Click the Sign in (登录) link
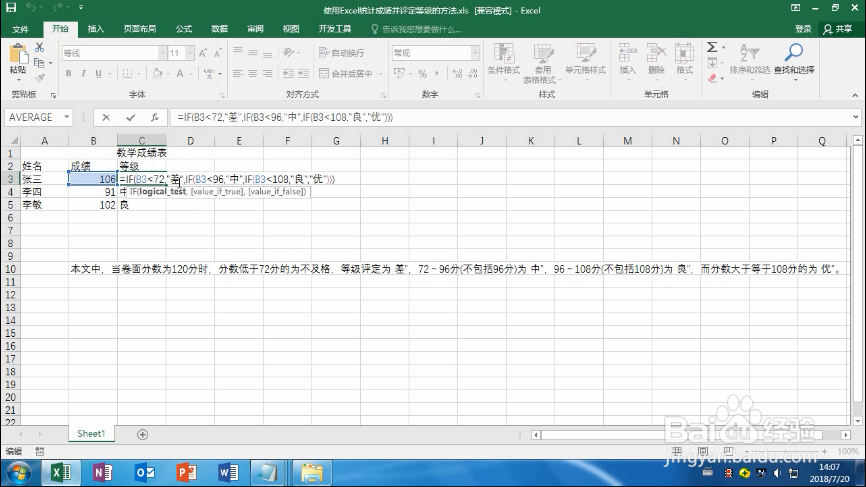This screenshot has width=866, height=487. (803, 29)
